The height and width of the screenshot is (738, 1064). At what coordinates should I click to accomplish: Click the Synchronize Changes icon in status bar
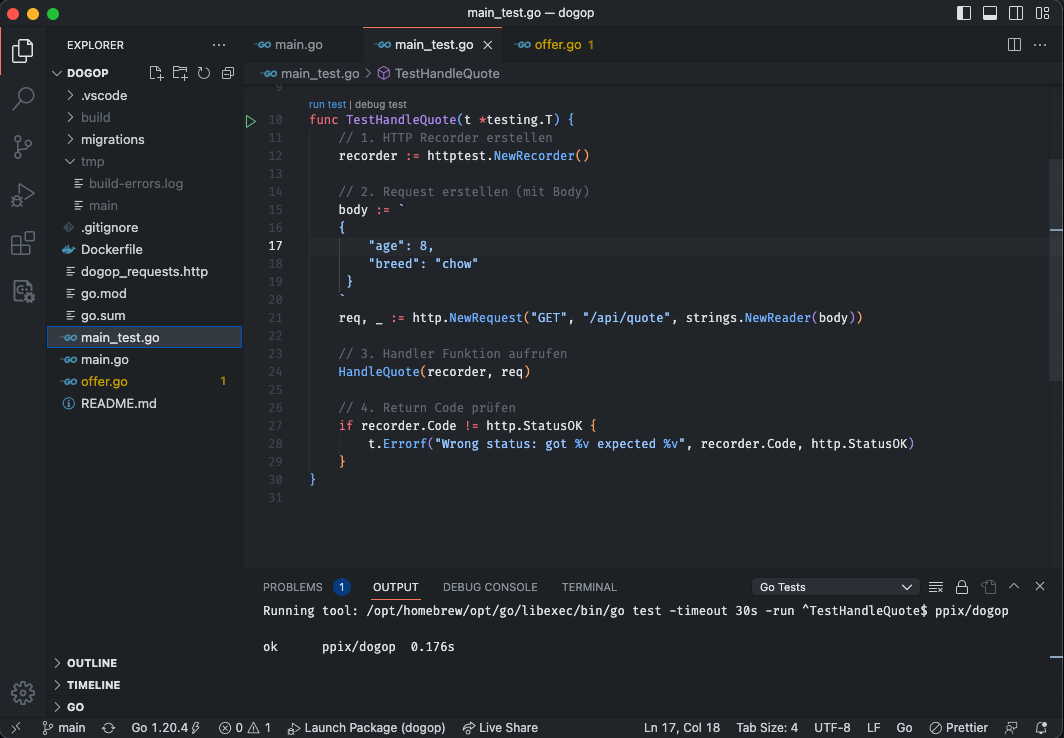(109, 728)
